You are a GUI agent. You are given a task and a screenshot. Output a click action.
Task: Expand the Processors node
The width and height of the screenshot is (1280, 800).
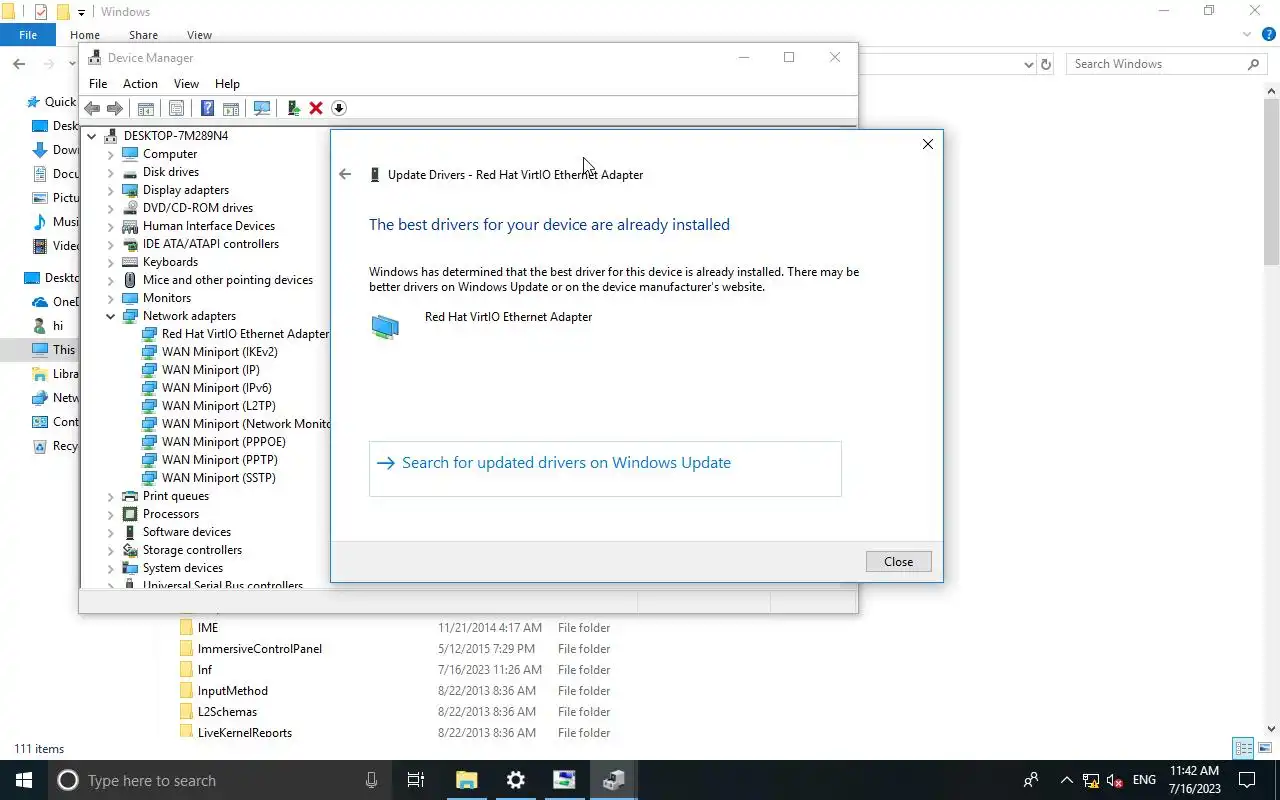[x=111, y=514]
